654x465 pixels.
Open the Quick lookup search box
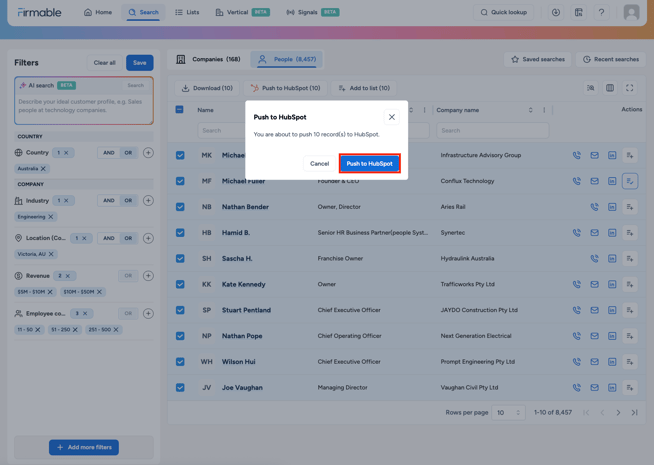503,12
